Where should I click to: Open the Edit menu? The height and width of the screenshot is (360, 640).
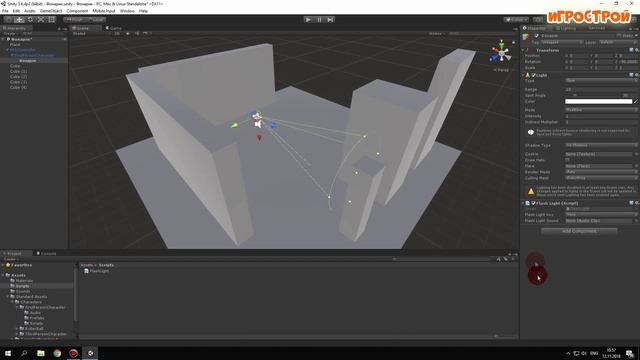click(16, 11)
